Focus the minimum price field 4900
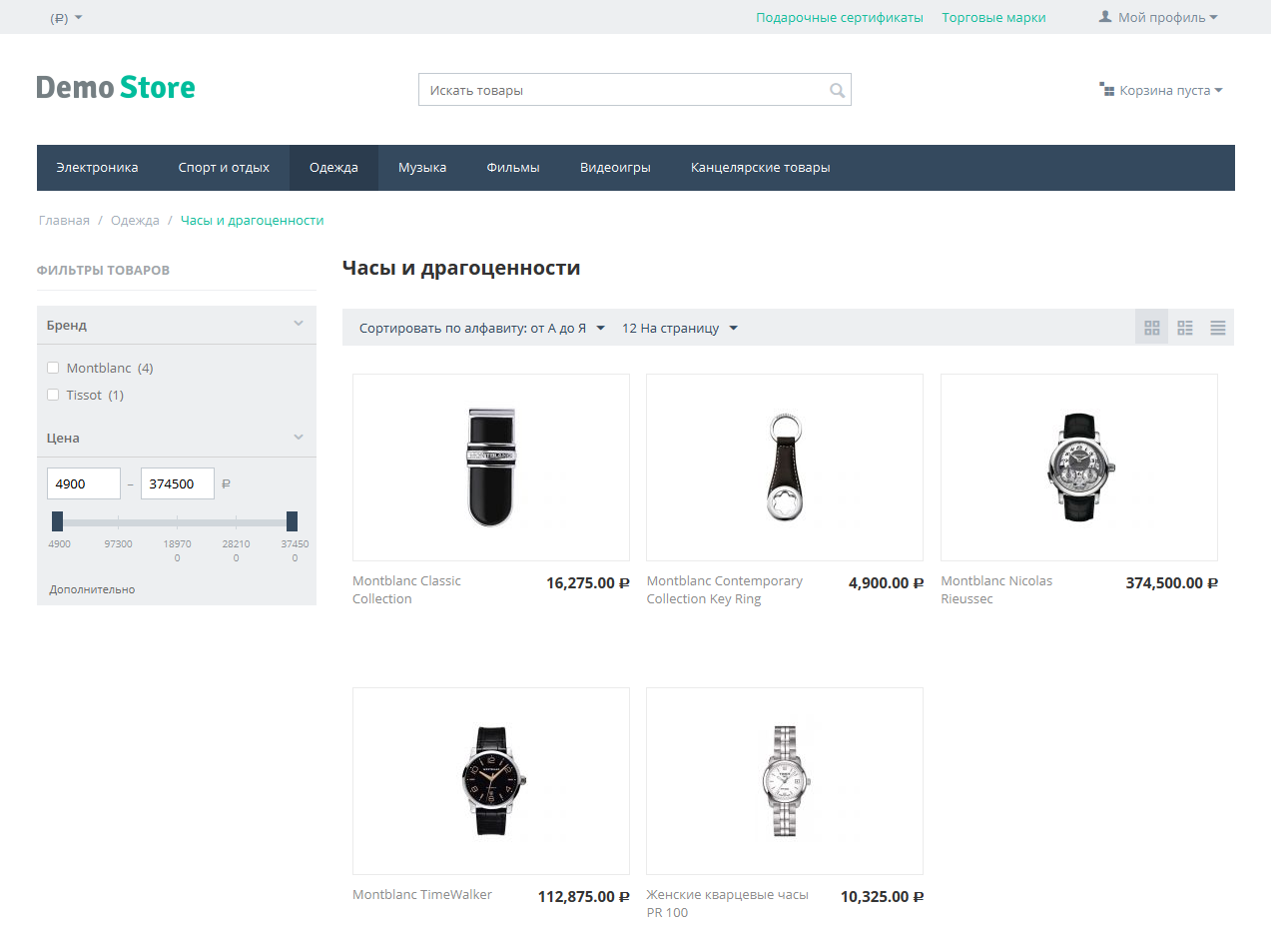The image size is (1288, 934). pyautogui.click(x=84, y=483)
